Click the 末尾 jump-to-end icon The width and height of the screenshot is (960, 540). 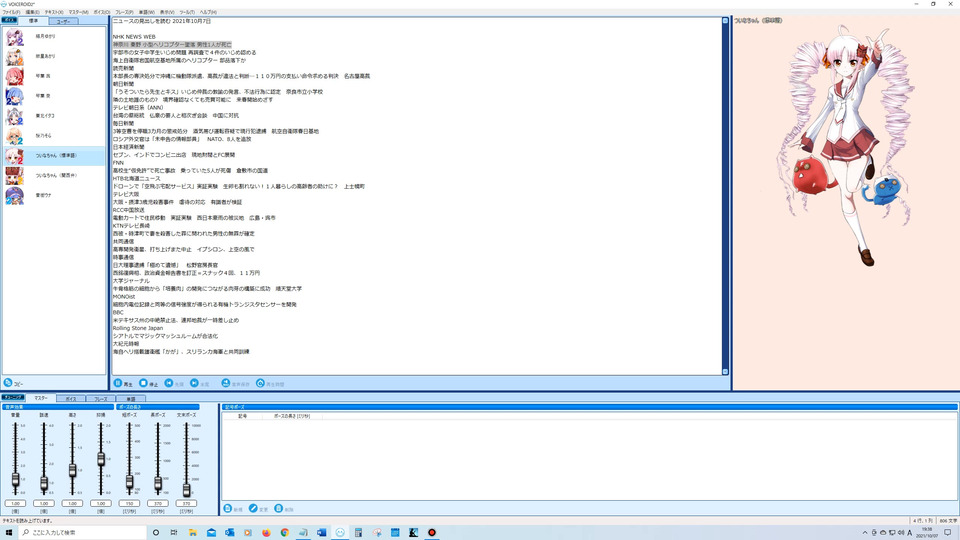194,383
